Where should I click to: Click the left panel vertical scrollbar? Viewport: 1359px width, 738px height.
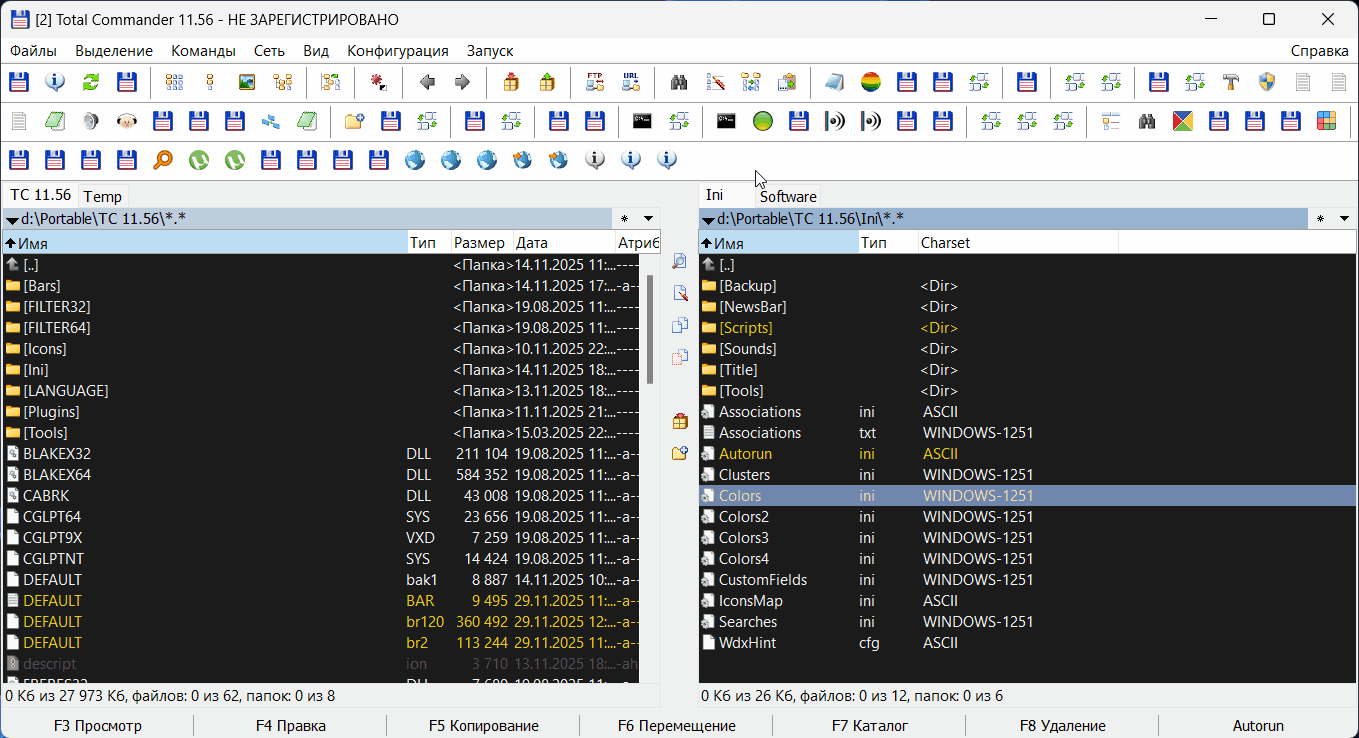[650, 330]
